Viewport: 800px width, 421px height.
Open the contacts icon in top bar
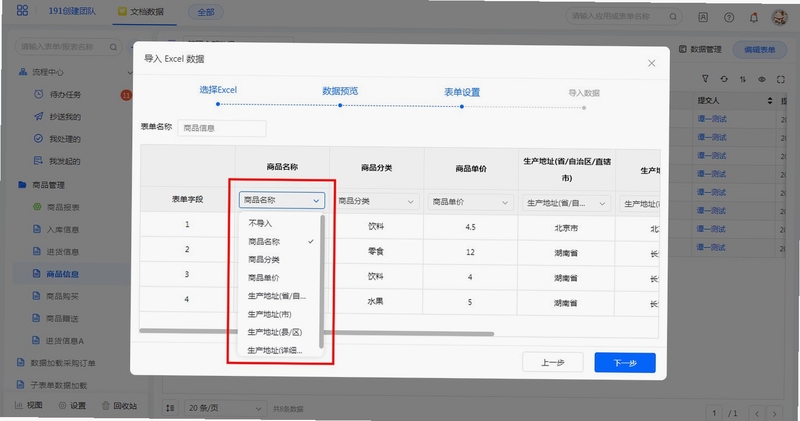point(703,17)
